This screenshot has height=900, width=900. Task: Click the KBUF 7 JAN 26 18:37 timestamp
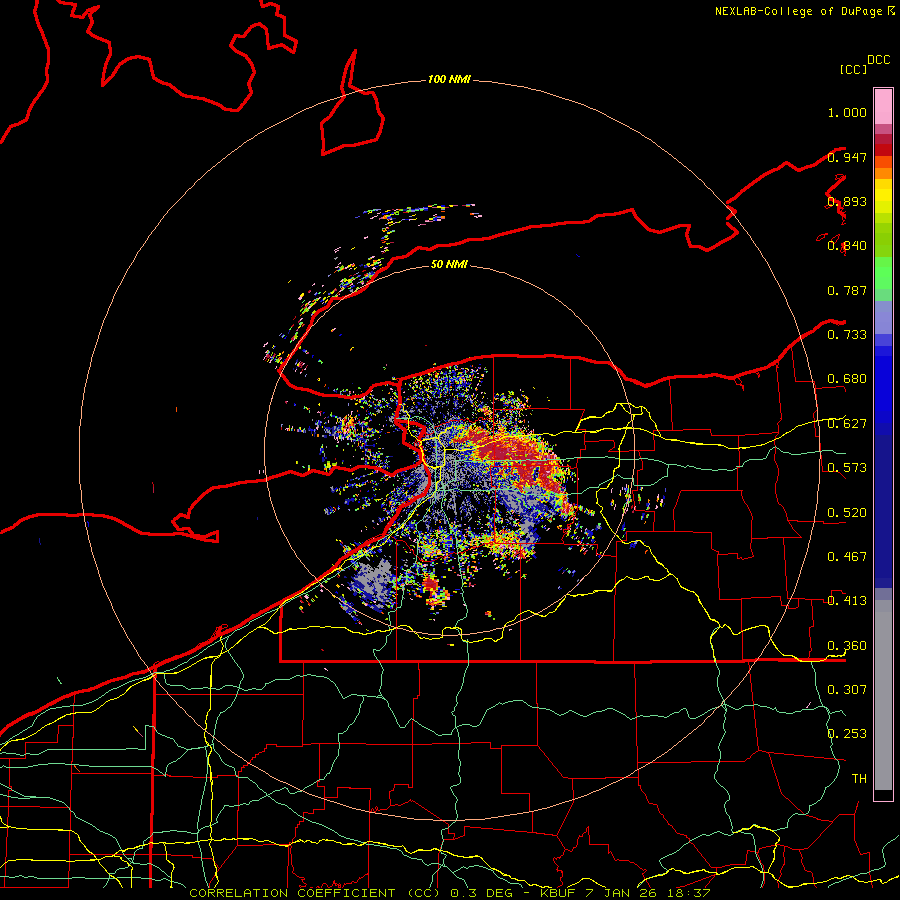coord(625,893)
